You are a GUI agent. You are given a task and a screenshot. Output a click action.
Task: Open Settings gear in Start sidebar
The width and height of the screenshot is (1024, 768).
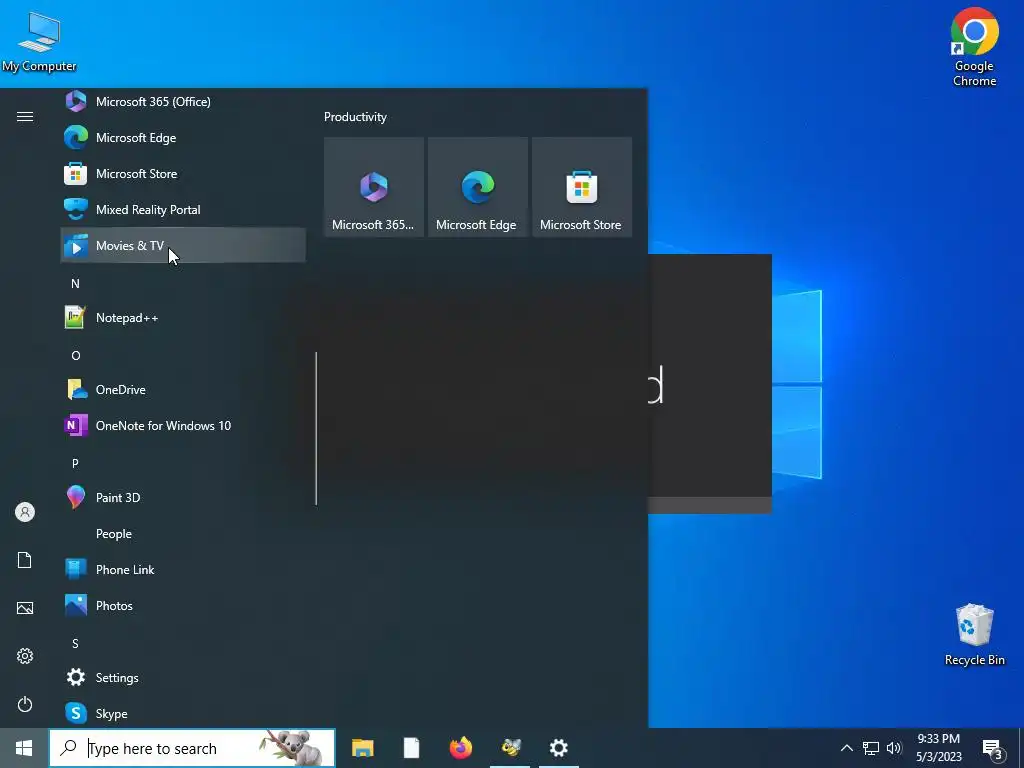pos(25,656)
